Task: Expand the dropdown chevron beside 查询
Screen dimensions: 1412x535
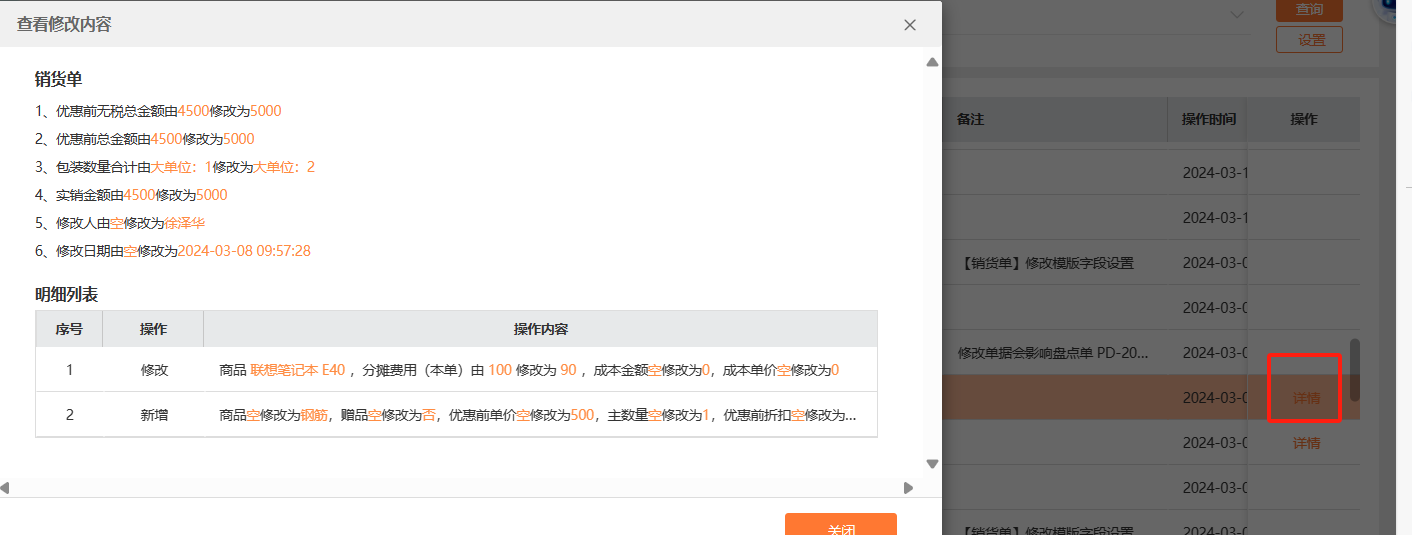Action: pyautogui.click(x=1237, y=14)
